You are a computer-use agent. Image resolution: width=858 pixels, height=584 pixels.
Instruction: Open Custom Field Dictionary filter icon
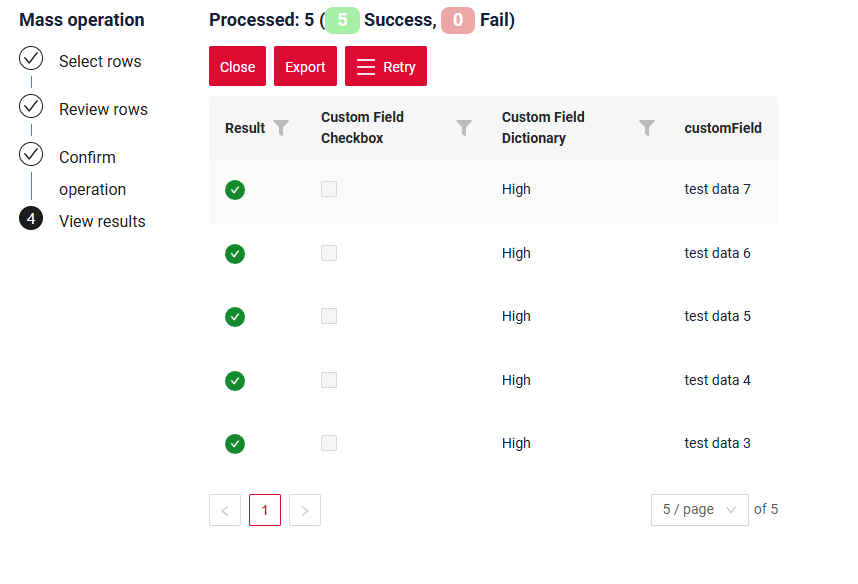[647, 128]
